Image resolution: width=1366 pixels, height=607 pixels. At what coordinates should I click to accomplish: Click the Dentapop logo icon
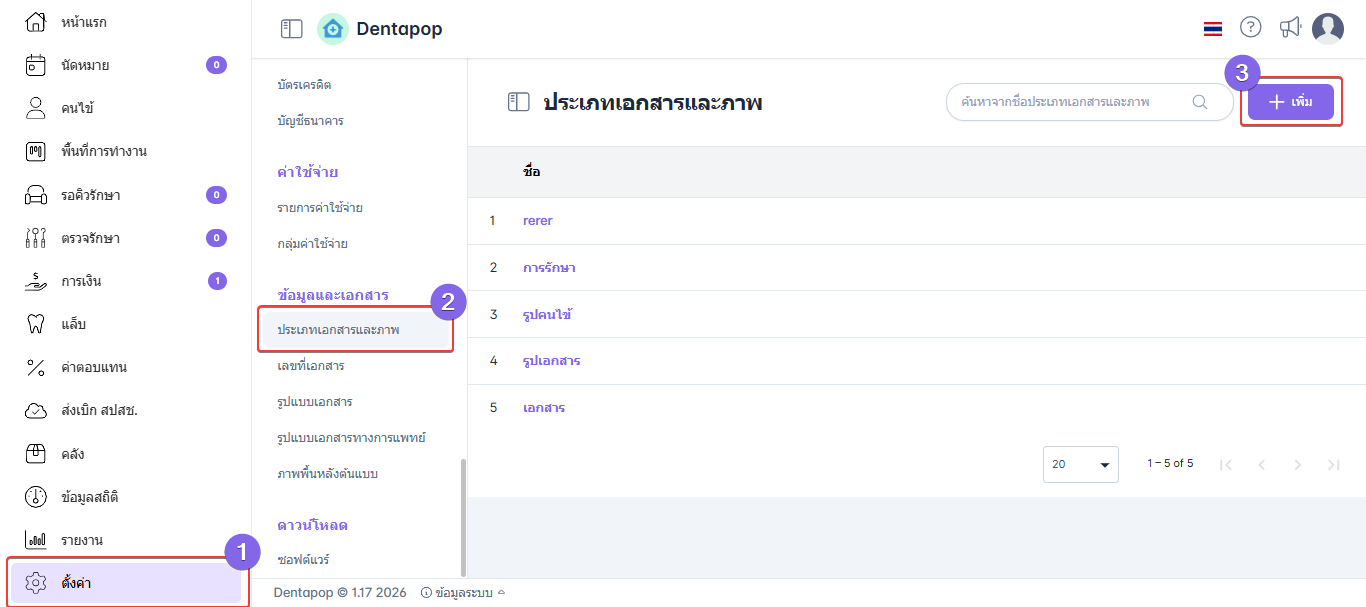(333, 29)
